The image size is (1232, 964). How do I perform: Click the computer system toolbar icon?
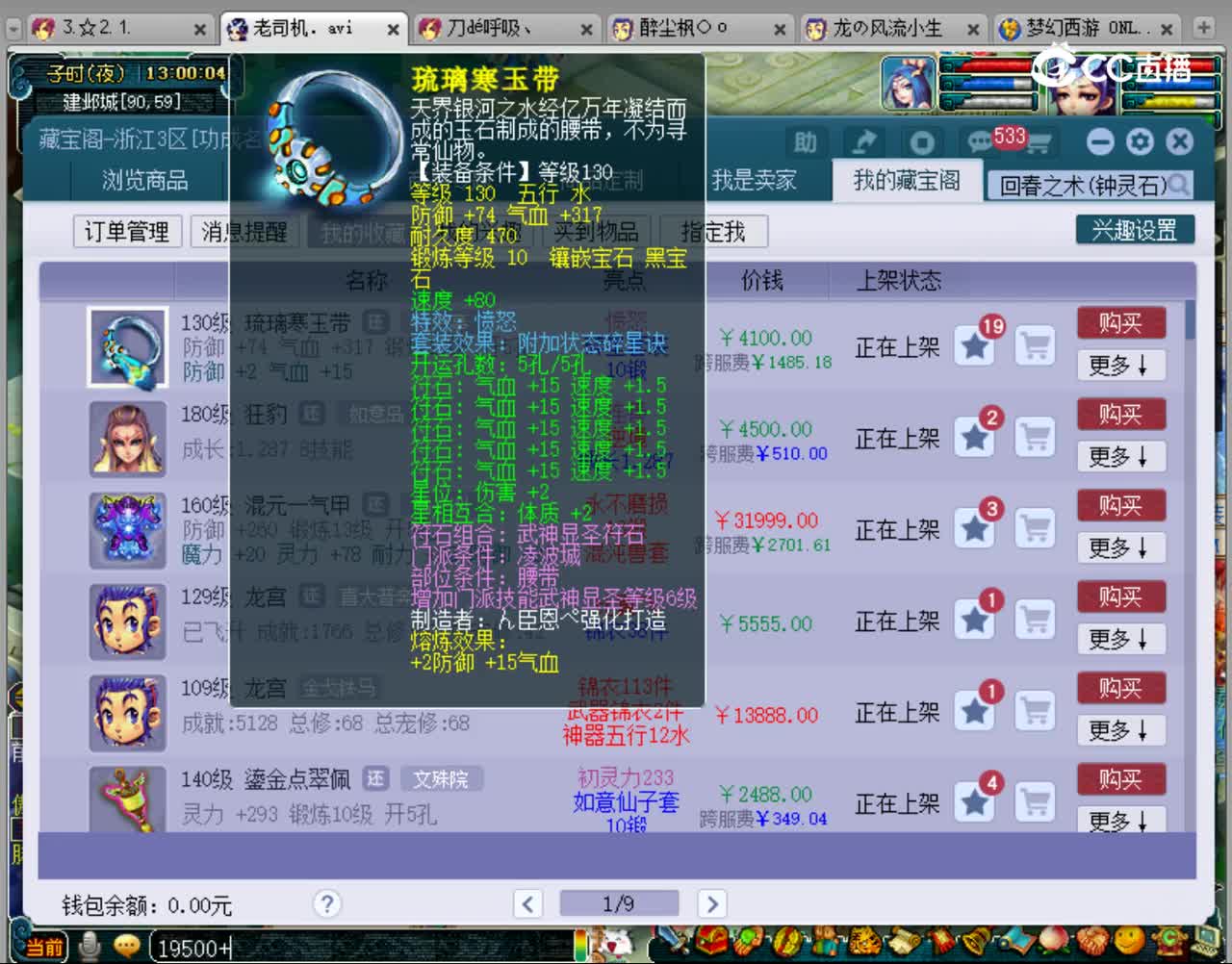[1207, 940]
